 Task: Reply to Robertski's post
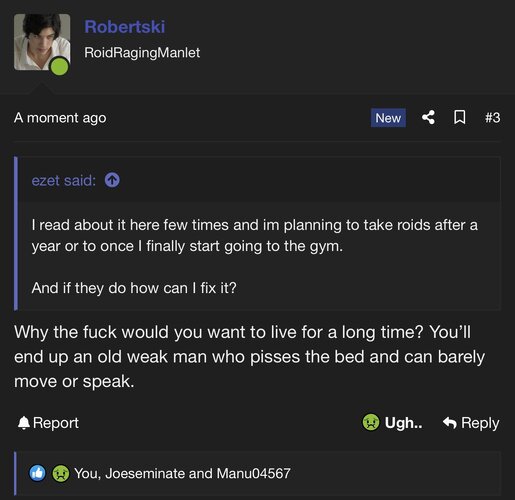click(471, 423)
